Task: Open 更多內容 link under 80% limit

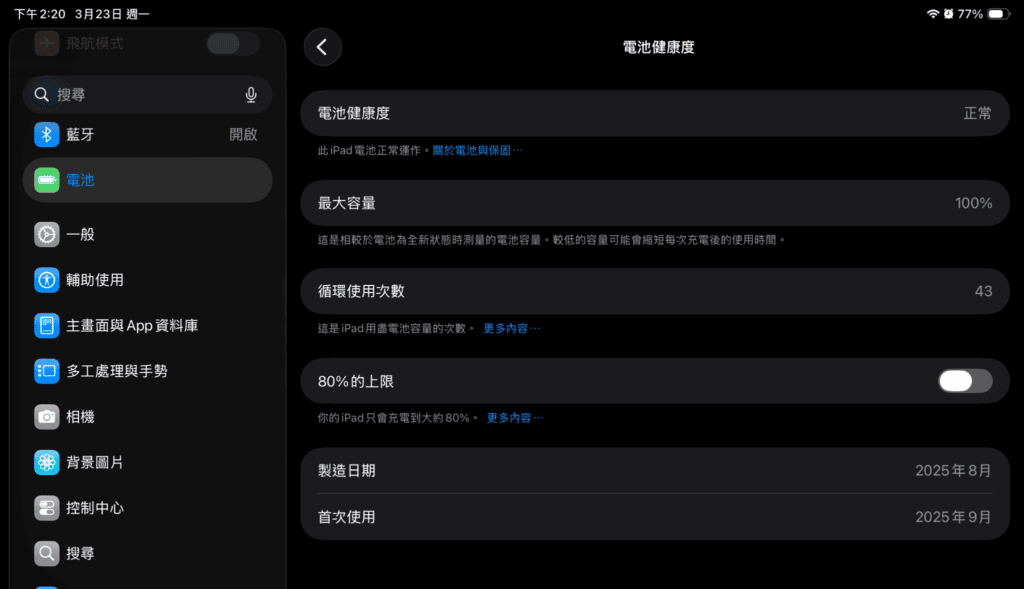Action: pyautogui.click(x=515, y=418)
